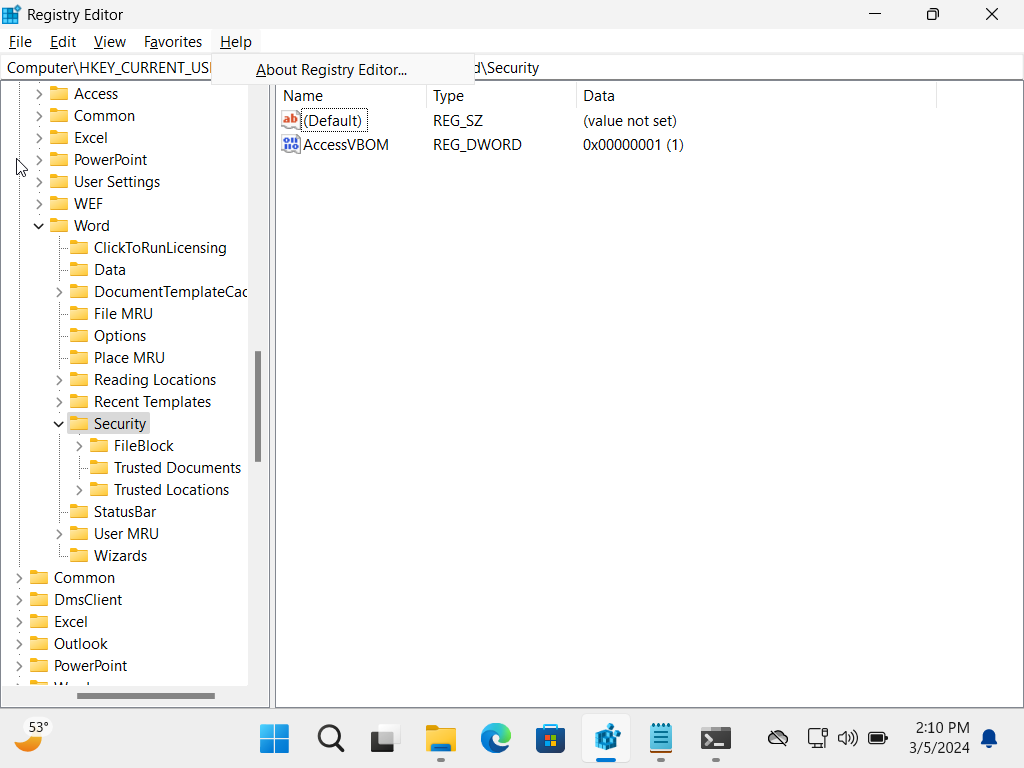
Task: Open the File menu
Action: point(20,42)
